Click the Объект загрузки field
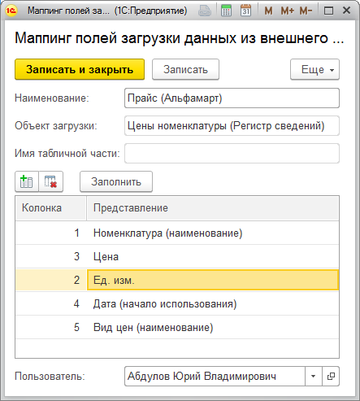 tap(232, 126)
